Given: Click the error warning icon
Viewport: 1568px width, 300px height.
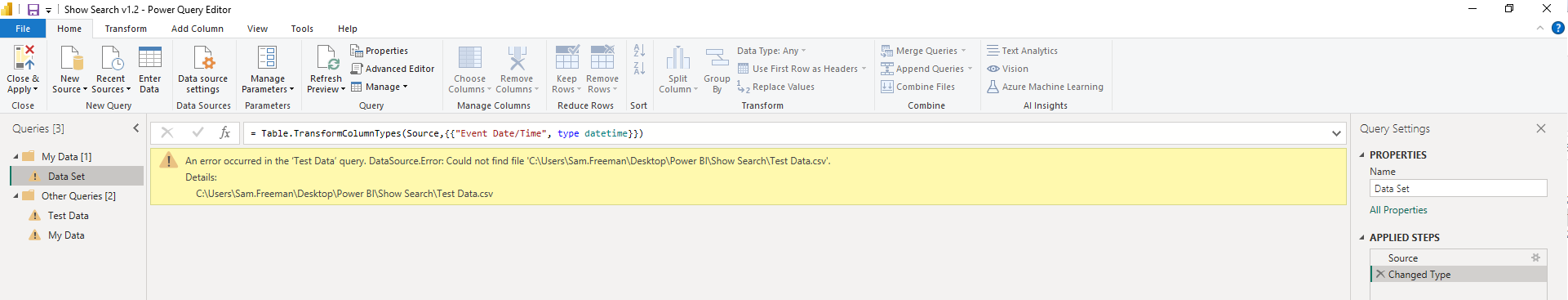Looking at the screenshot, I should (169, 160).
